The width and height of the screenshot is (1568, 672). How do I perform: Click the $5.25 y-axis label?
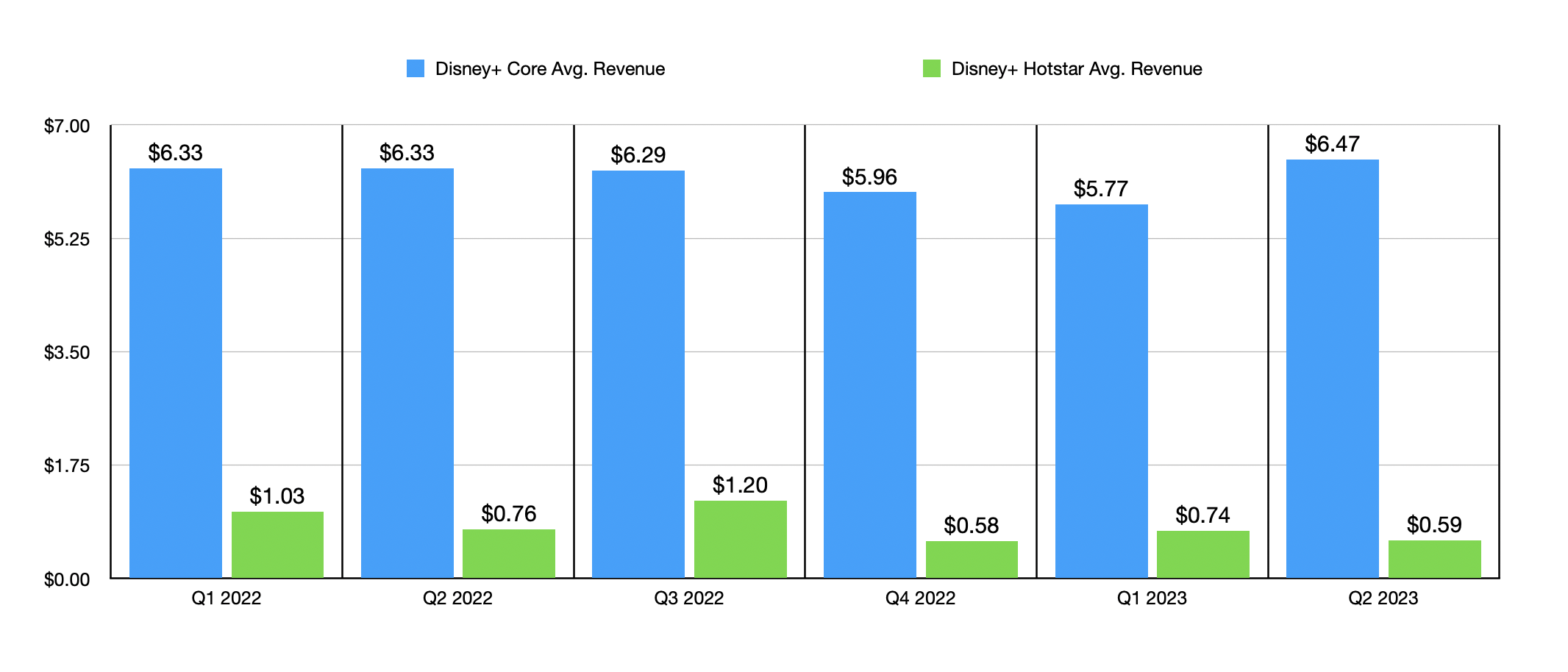67,240
